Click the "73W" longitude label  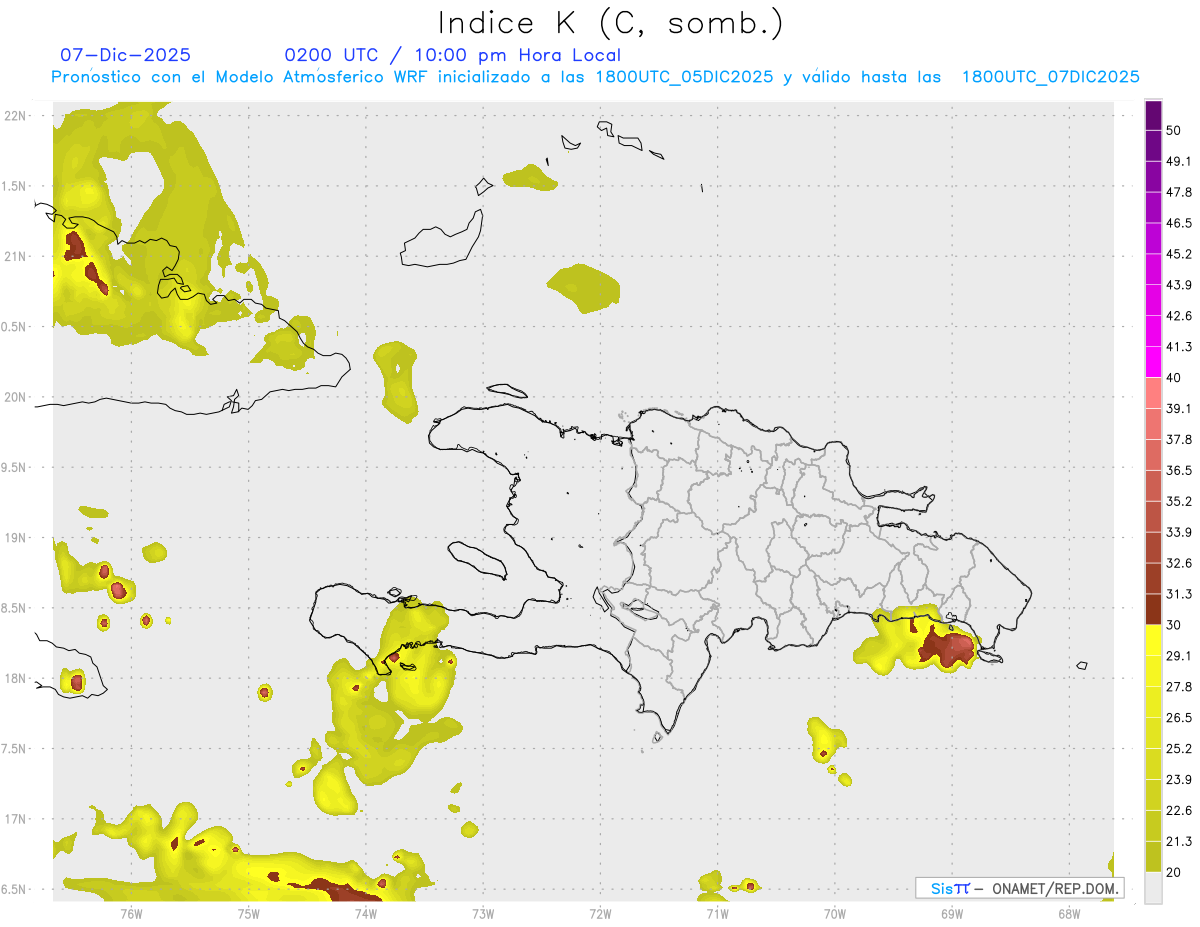[x=483, y=913]
